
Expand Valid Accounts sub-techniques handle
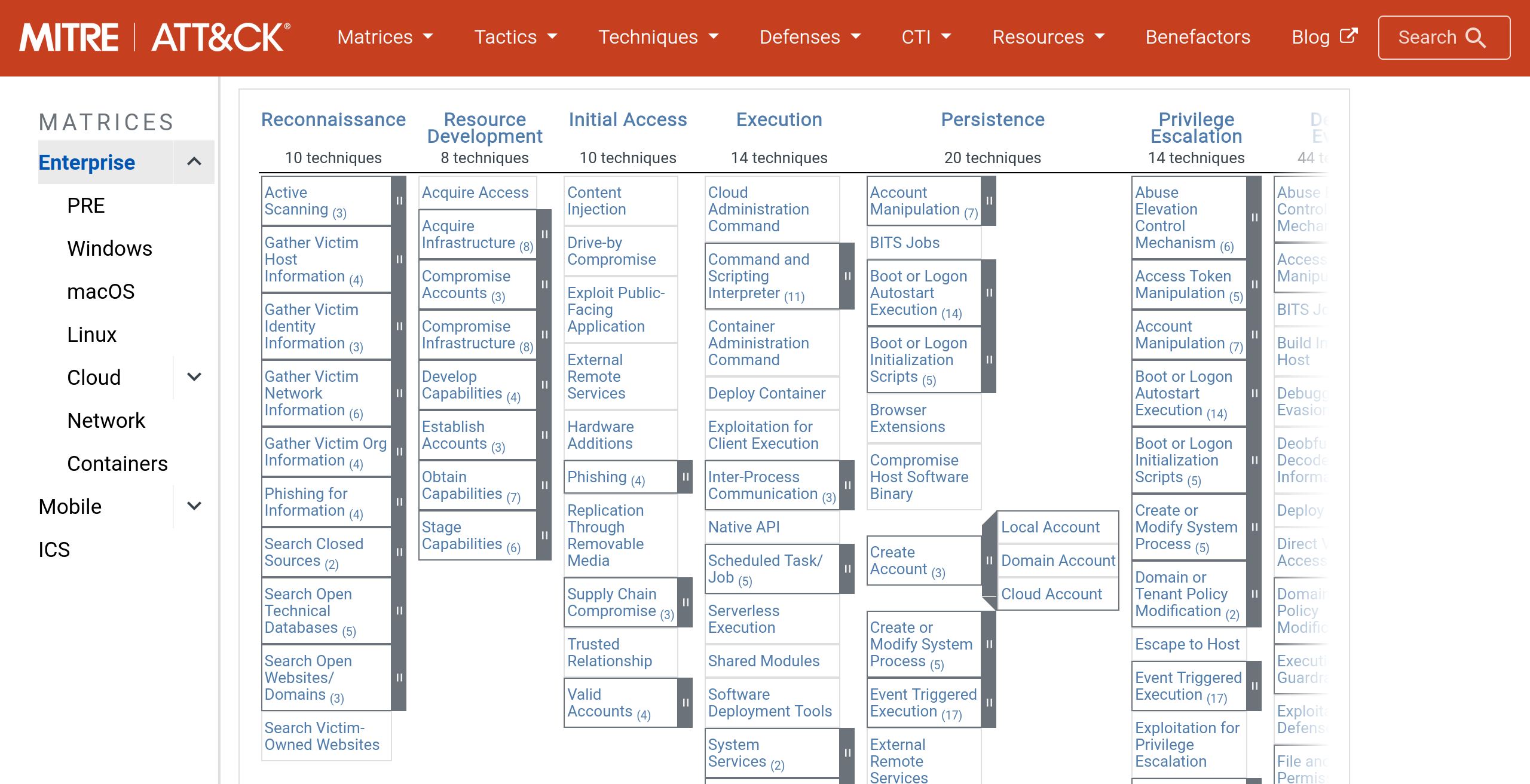tap(686, 703)
